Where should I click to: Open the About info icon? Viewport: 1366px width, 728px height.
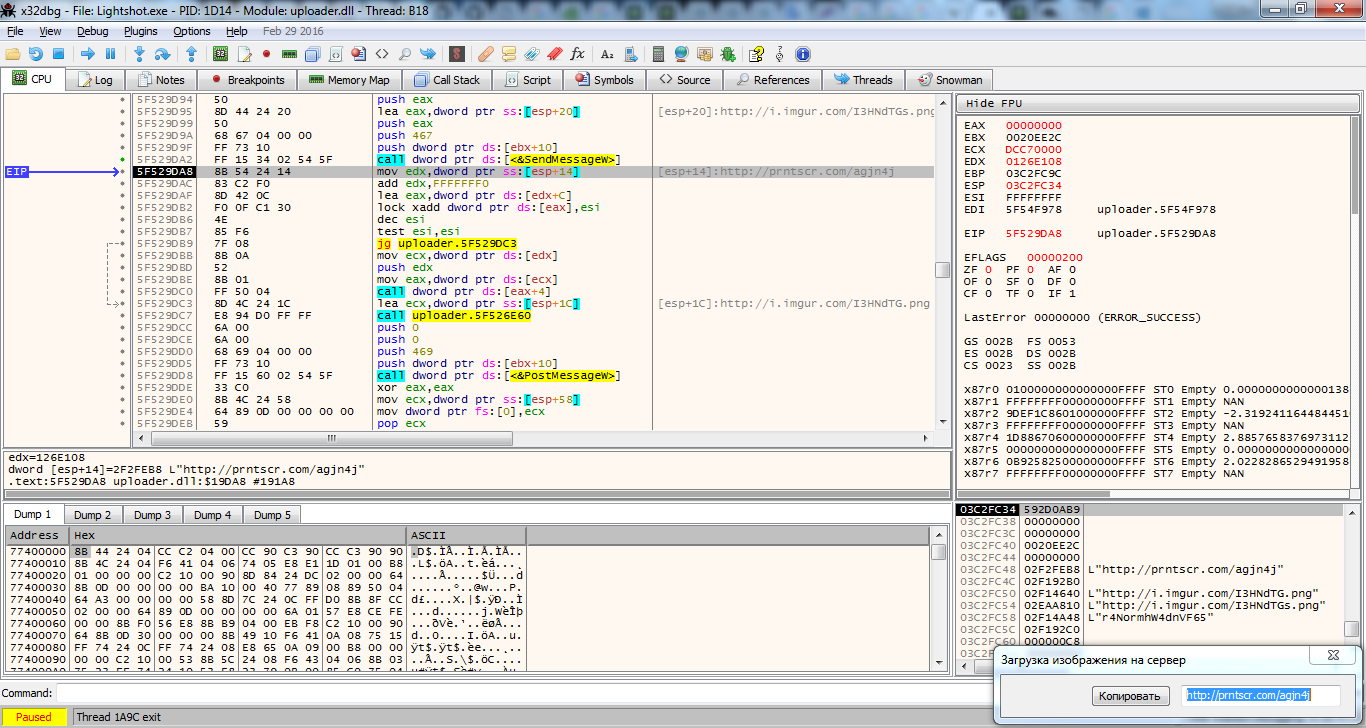coord(802,54)
